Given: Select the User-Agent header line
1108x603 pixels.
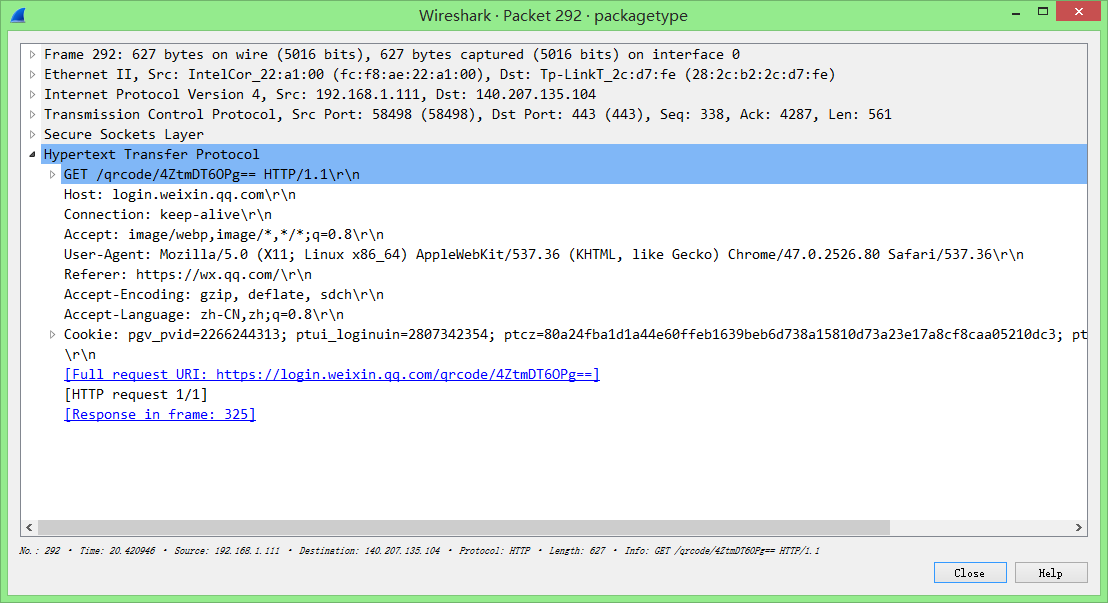Looking at the screenshot, I should (543, 254).
